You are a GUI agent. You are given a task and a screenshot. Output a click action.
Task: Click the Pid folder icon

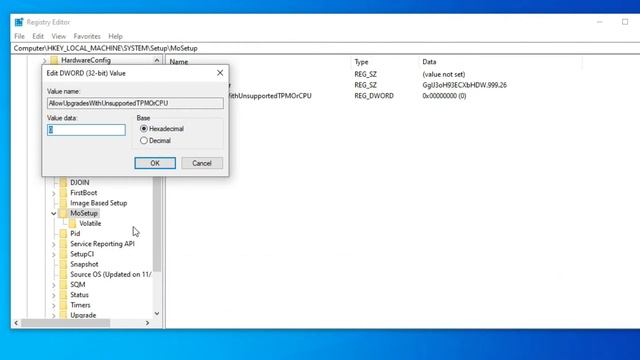(63, 233)
